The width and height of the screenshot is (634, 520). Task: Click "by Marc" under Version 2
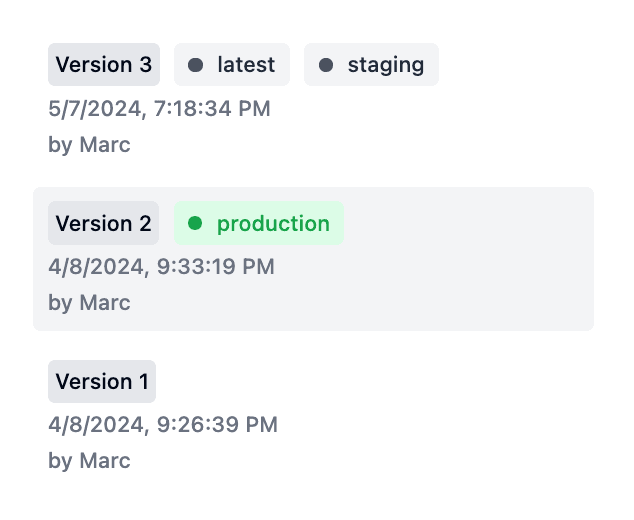[x=89, y=302]
